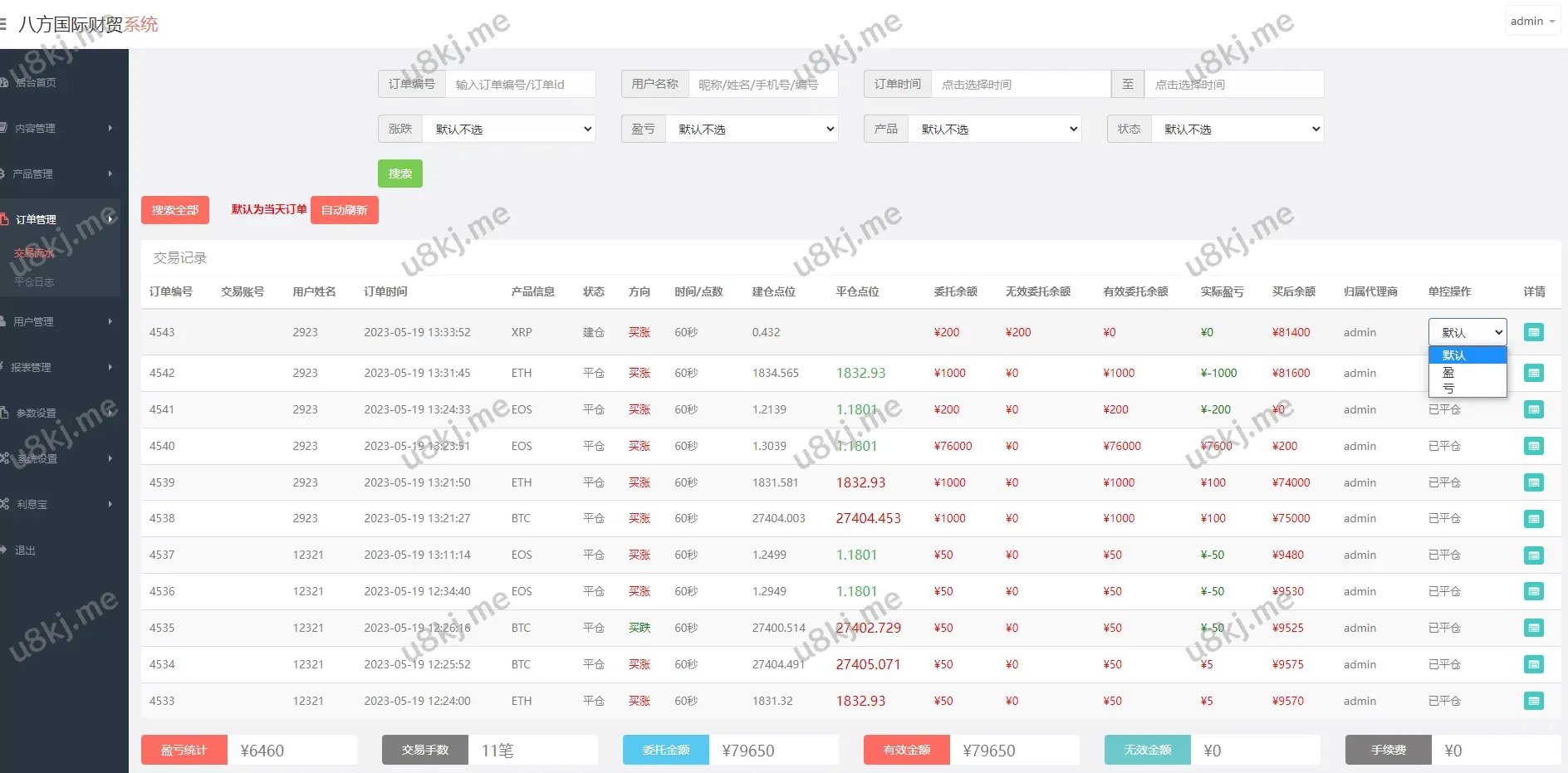The image size is (1568, 773).
Task: Click the 自动刷新 button
Action: coord(344,210)
